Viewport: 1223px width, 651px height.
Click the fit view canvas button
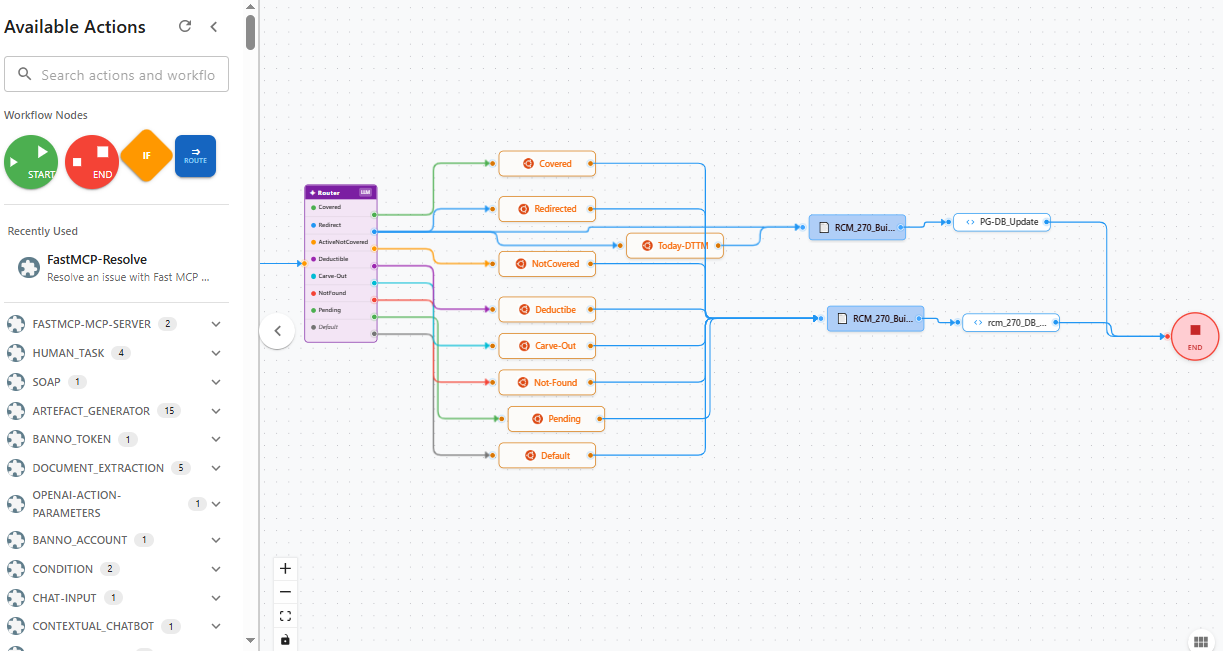(x=285, y=616)
